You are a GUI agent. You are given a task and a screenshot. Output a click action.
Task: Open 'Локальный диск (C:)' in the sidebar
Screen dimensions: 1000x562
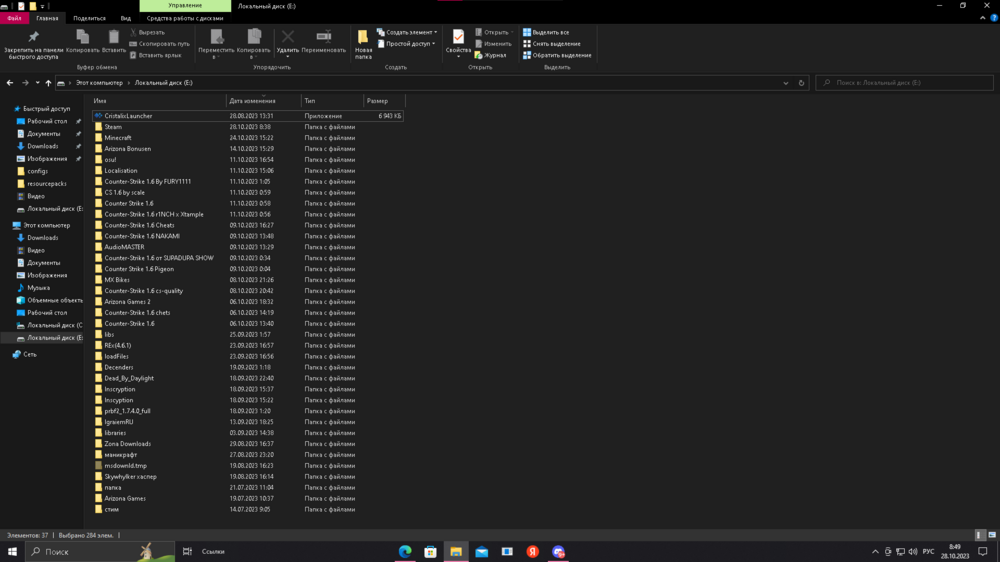tap(49, 325)
